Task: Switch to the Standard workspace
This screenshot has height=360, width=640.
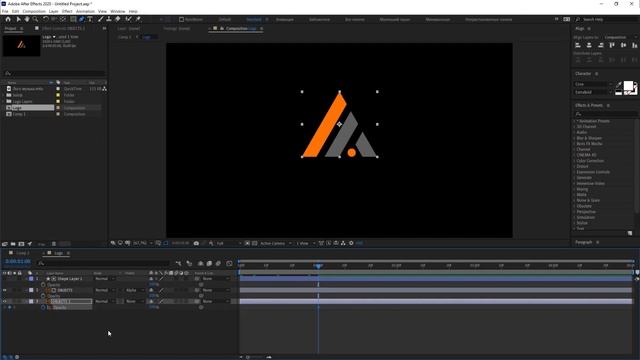Action: coord(253,19)
